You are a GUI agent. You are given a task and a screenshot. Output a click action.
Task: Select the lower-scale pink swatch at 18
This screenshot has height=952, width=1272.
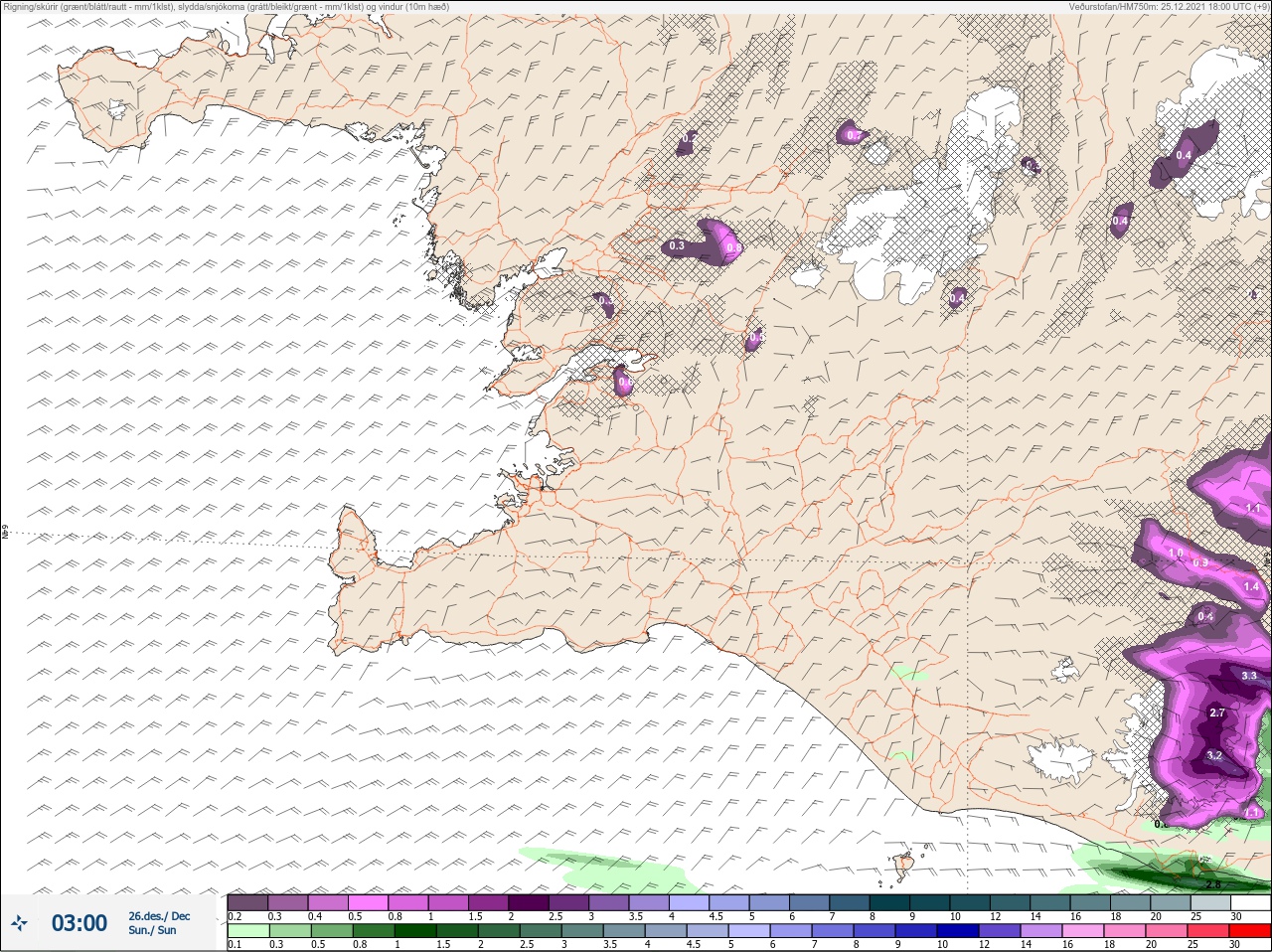click(x=1125, y=931)
